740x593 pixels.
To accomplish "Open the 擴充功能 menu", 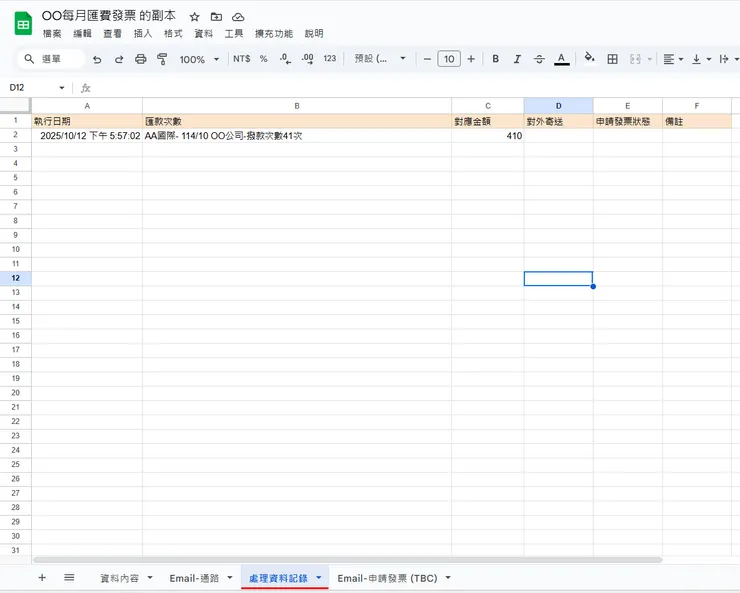I will pyautogui.click(x=274, y=33).
